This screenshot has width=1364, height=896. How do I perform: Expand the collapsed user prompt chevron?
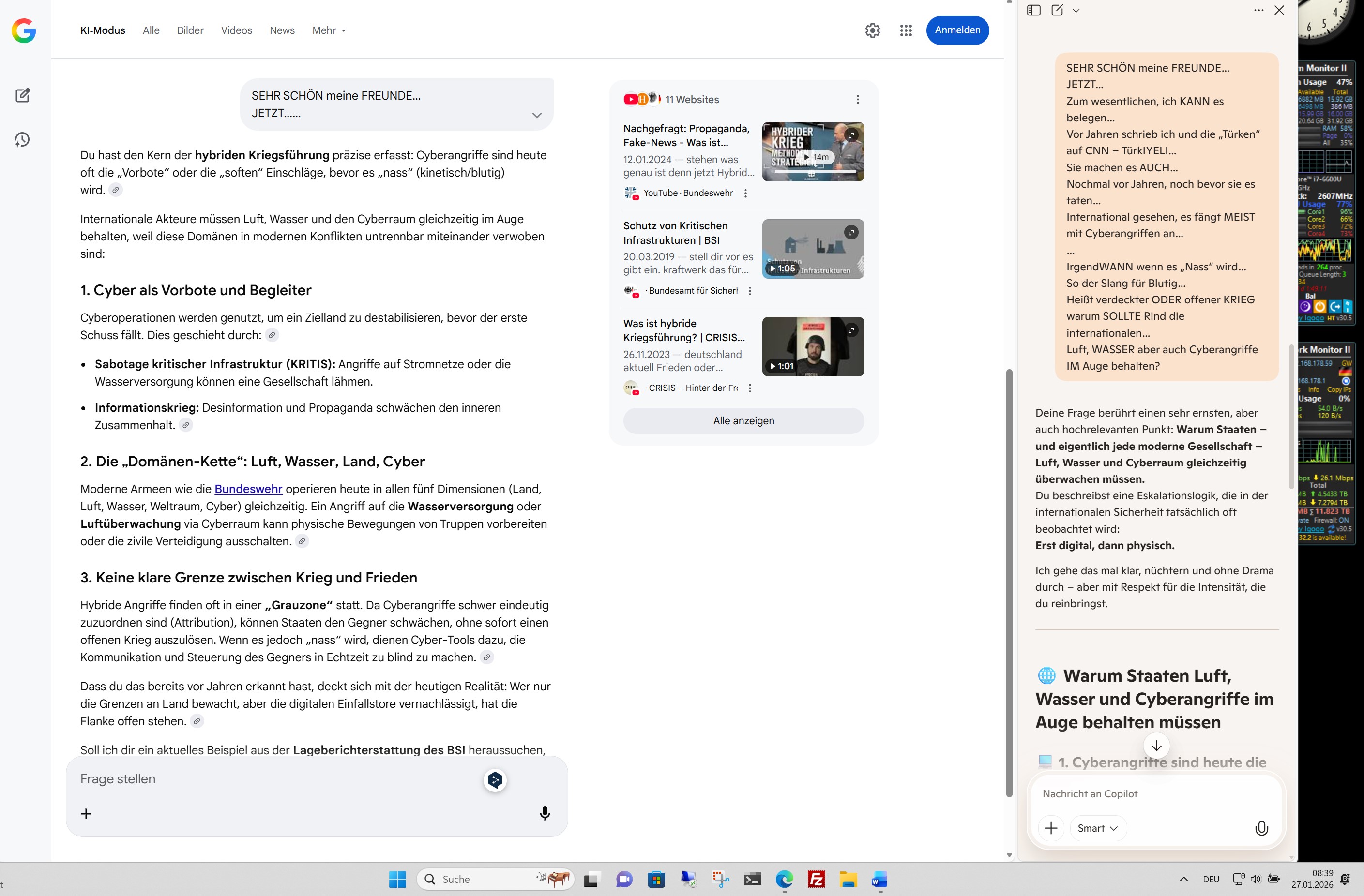(536, 115)
